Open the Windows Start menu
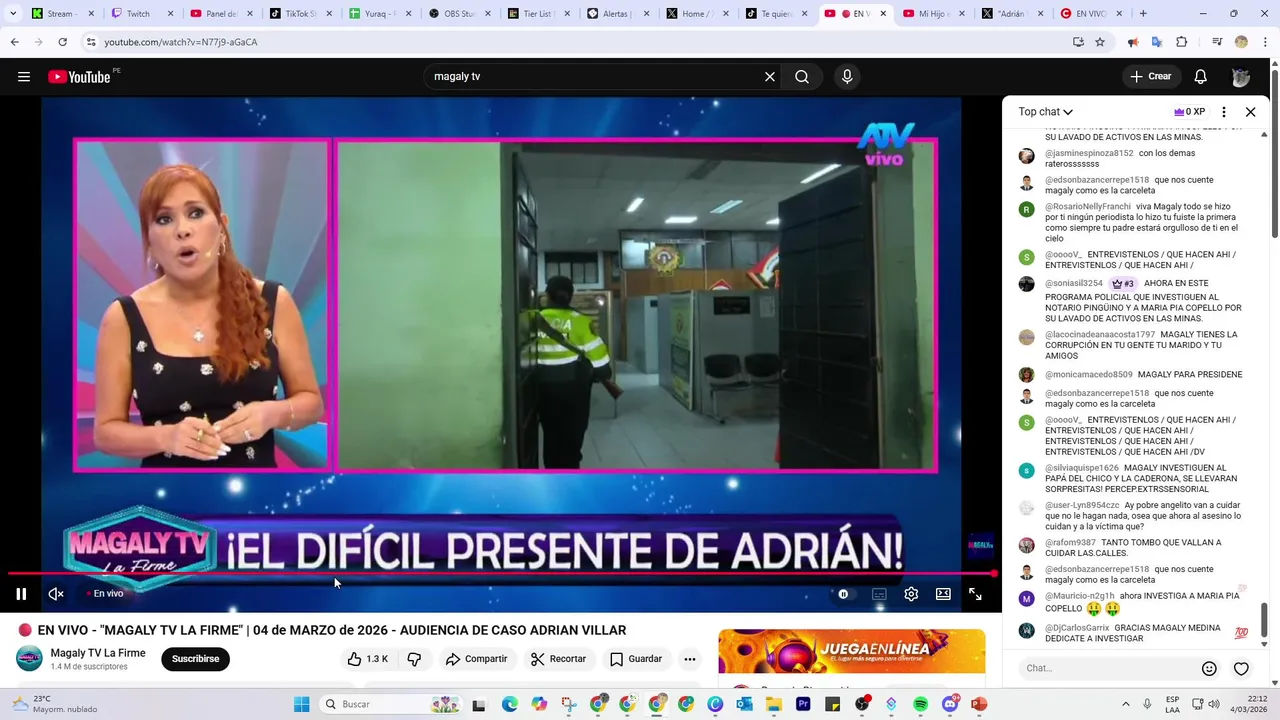This screenshot has width=1280, height=720. point(301,704)
